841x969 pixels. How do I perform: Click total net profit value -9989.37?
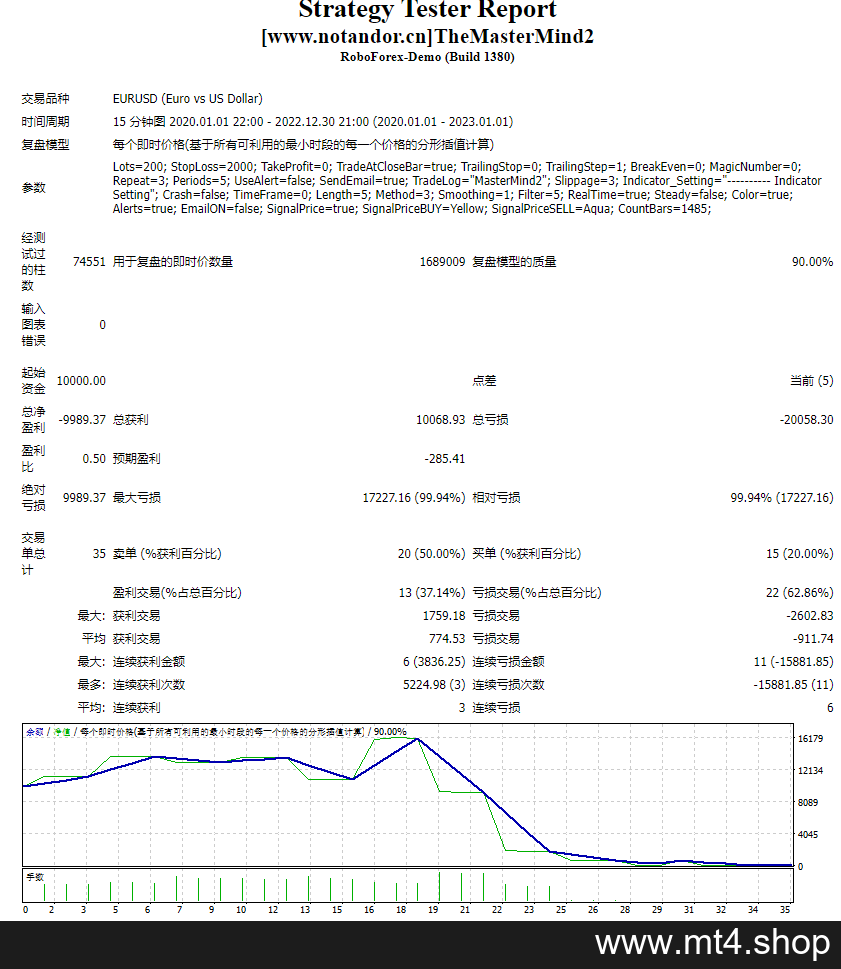[x=82, y=420]
